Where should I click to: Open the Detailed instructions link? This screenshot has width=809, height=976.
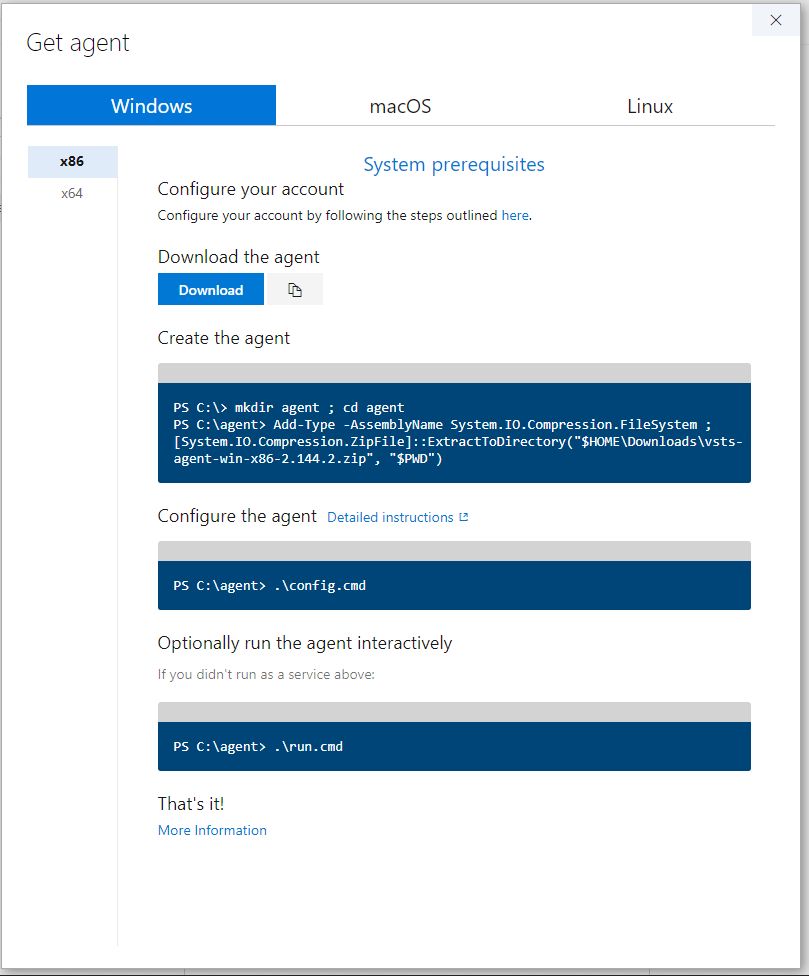tap(390, 517)
